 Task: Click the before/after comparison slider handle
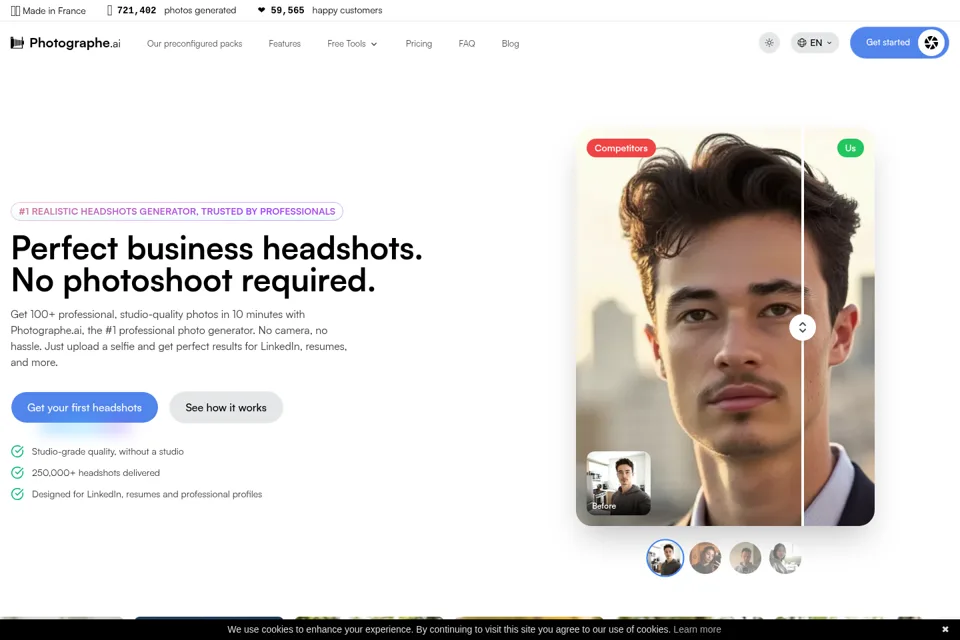(x=802, y=328)
